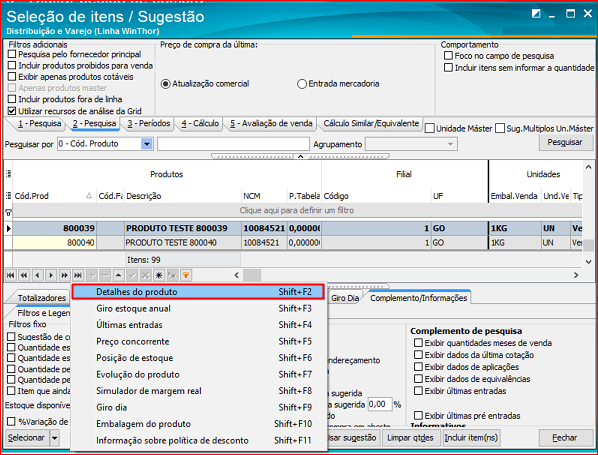Viewport: 598px width, 455px height.
Task: Select Atualização comercial radio button
Action: (165, 84)
